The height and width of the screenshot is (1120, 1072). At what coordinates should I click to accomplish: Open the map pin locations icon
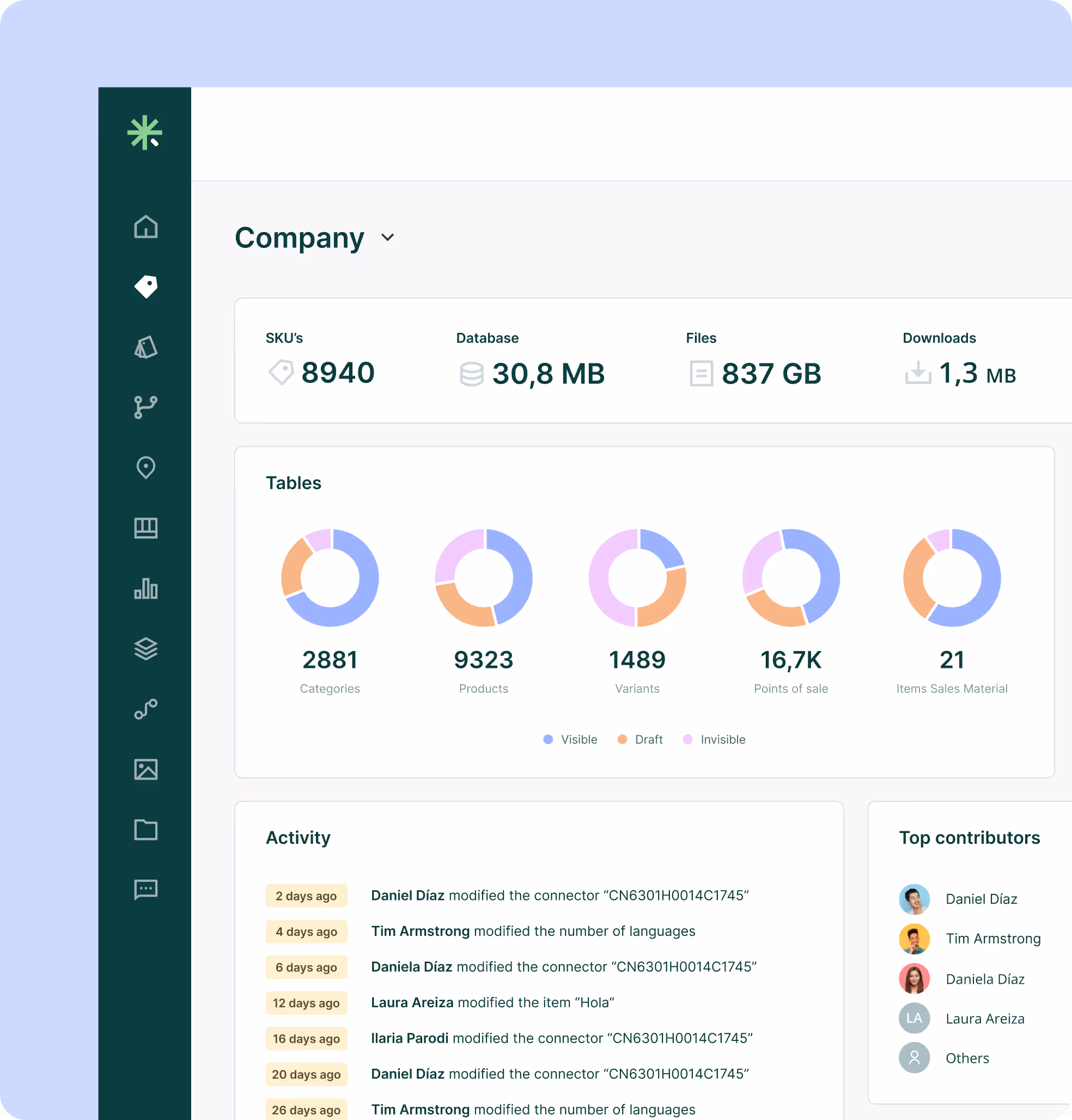146,468
